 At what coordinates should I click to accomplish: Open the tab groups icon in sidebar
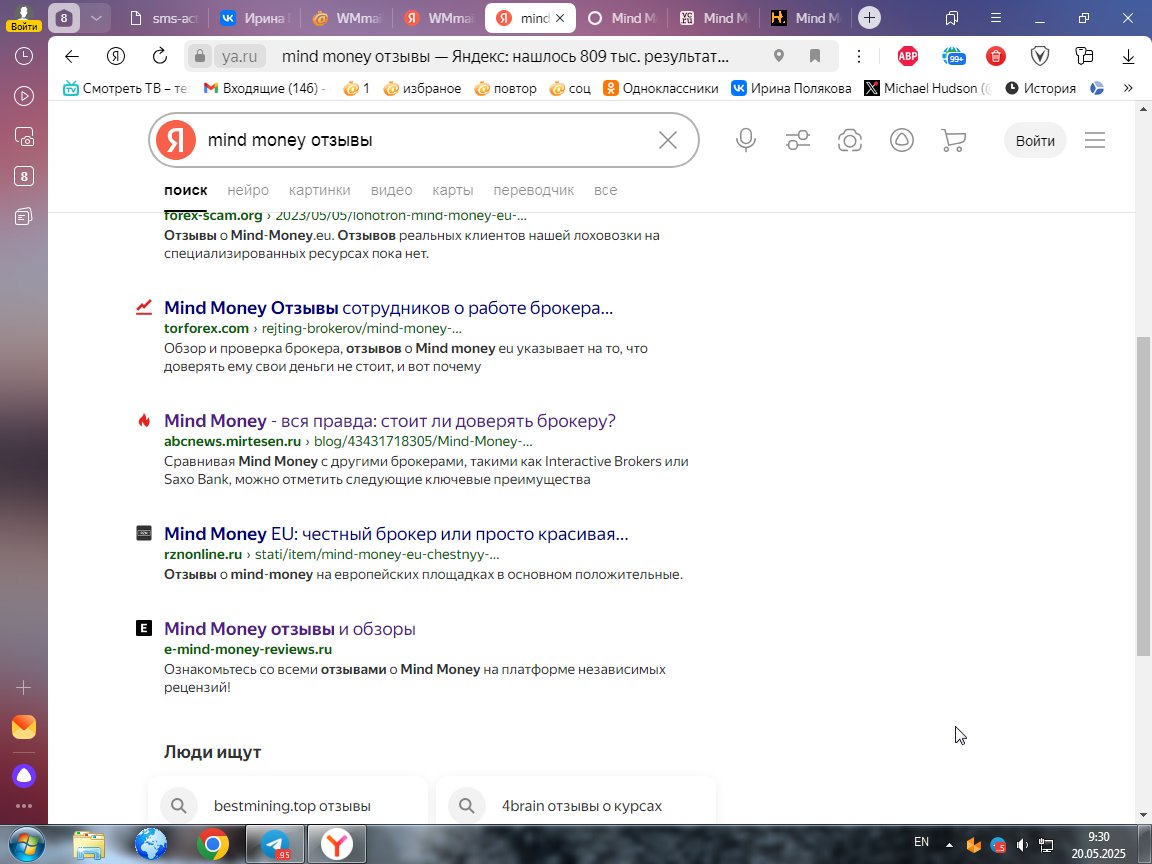(x=24, y=176)
